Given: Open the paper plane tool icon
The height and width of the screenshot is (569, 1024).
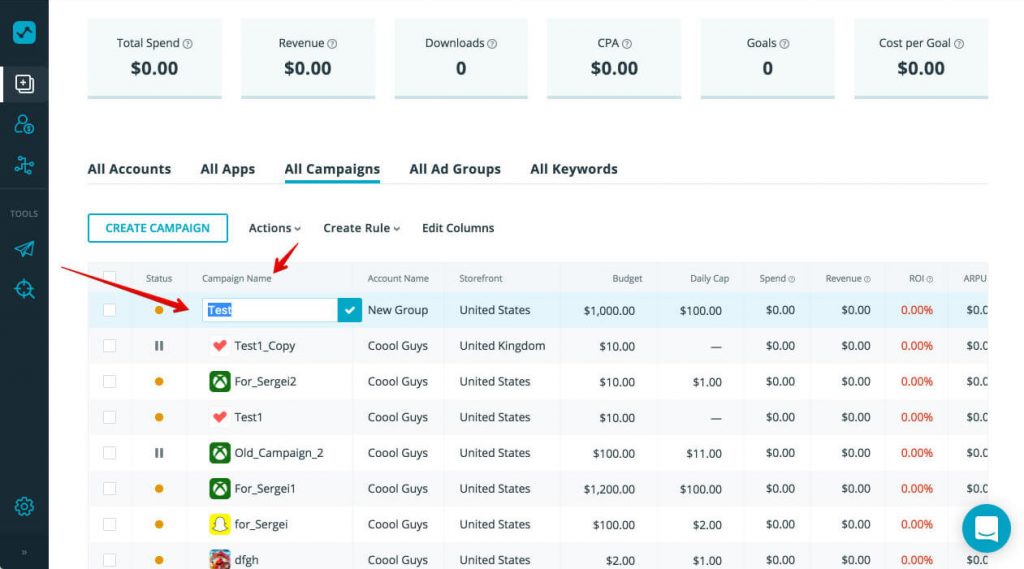Looking at the screenshot, I should [x=24, y=249].
